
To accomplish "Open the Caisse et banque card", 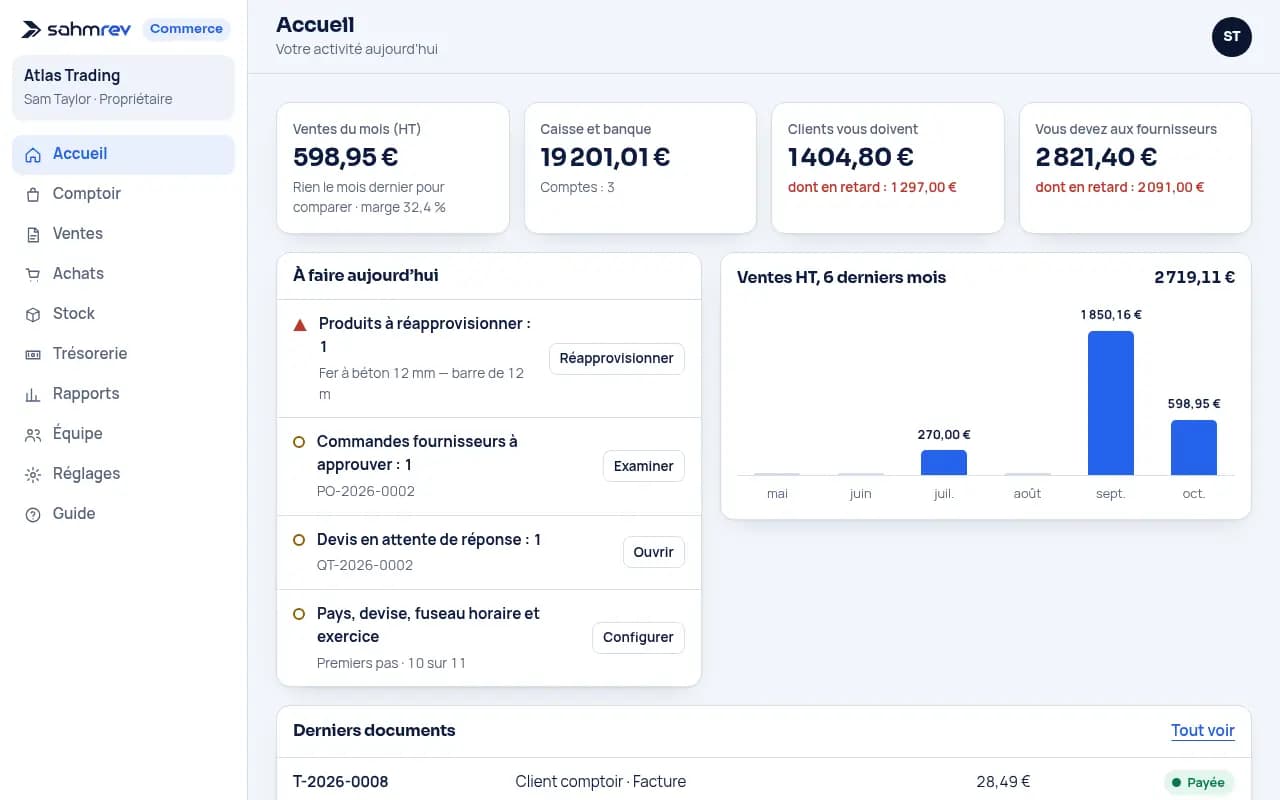I will tap(640, 168).
